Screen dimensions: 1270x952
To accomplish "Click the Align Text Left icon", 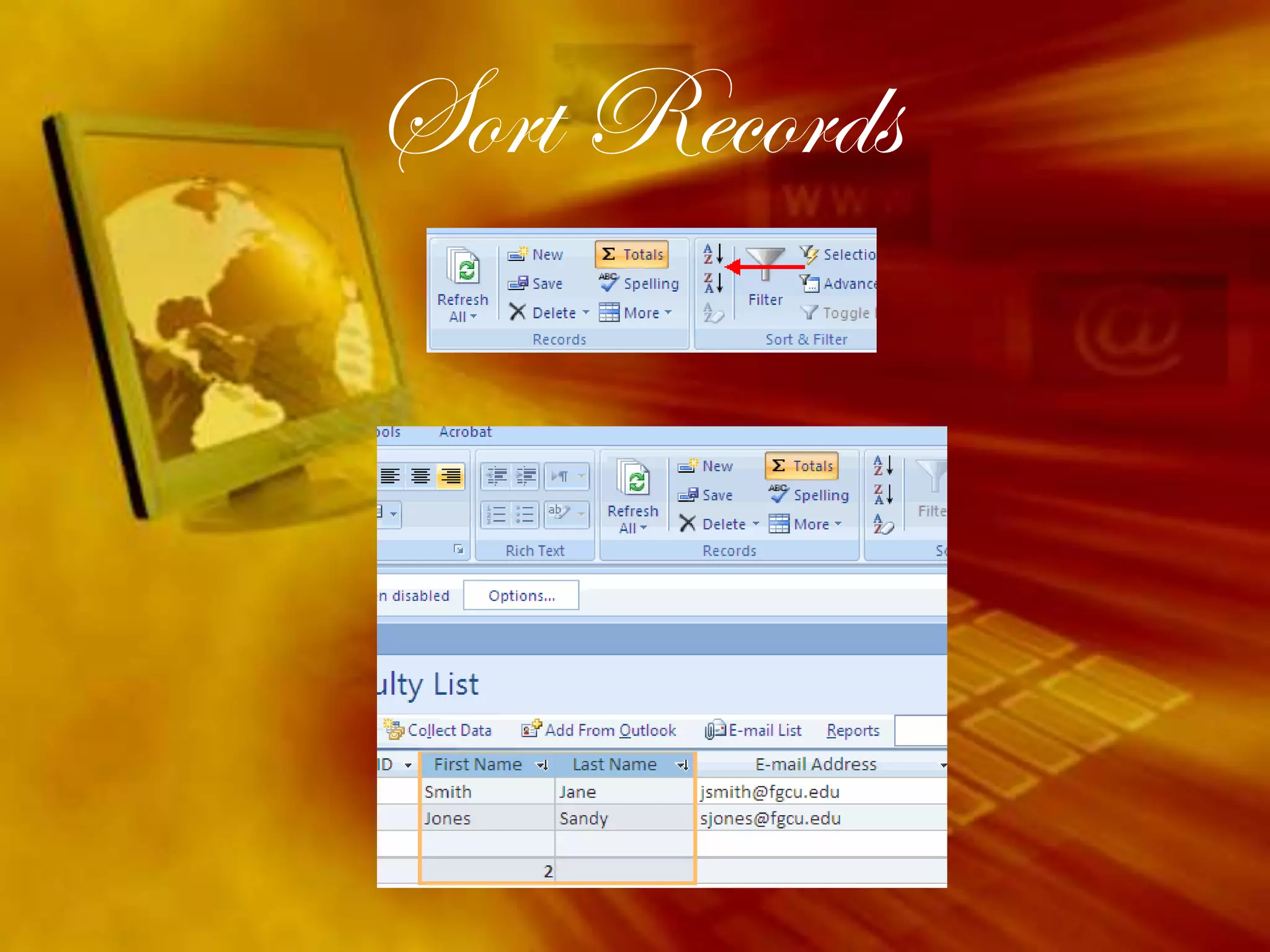I will [390, 476].
